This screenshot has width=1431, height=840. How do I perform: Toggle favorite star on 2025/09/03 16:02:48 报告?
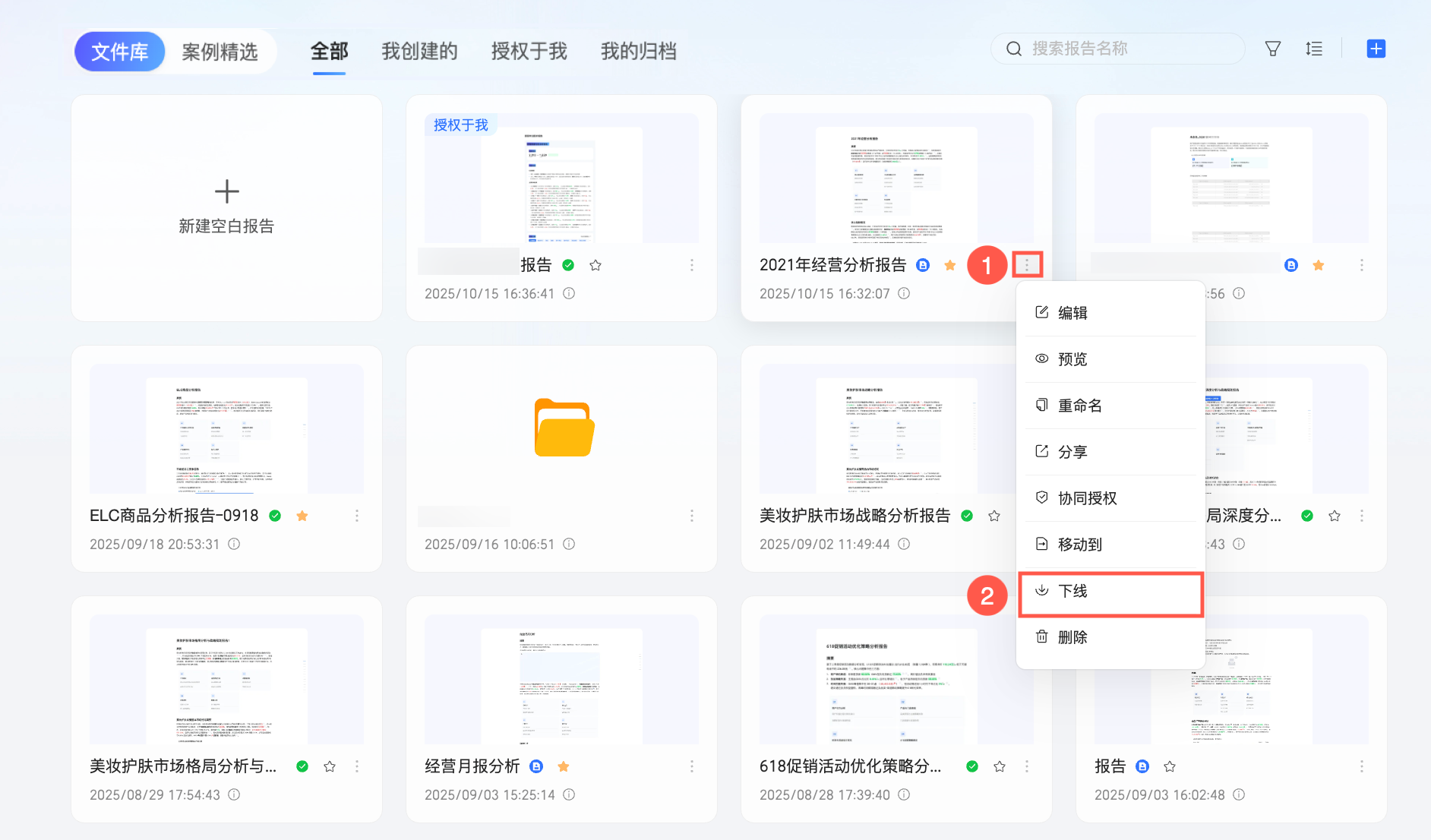coord(1170,766)
